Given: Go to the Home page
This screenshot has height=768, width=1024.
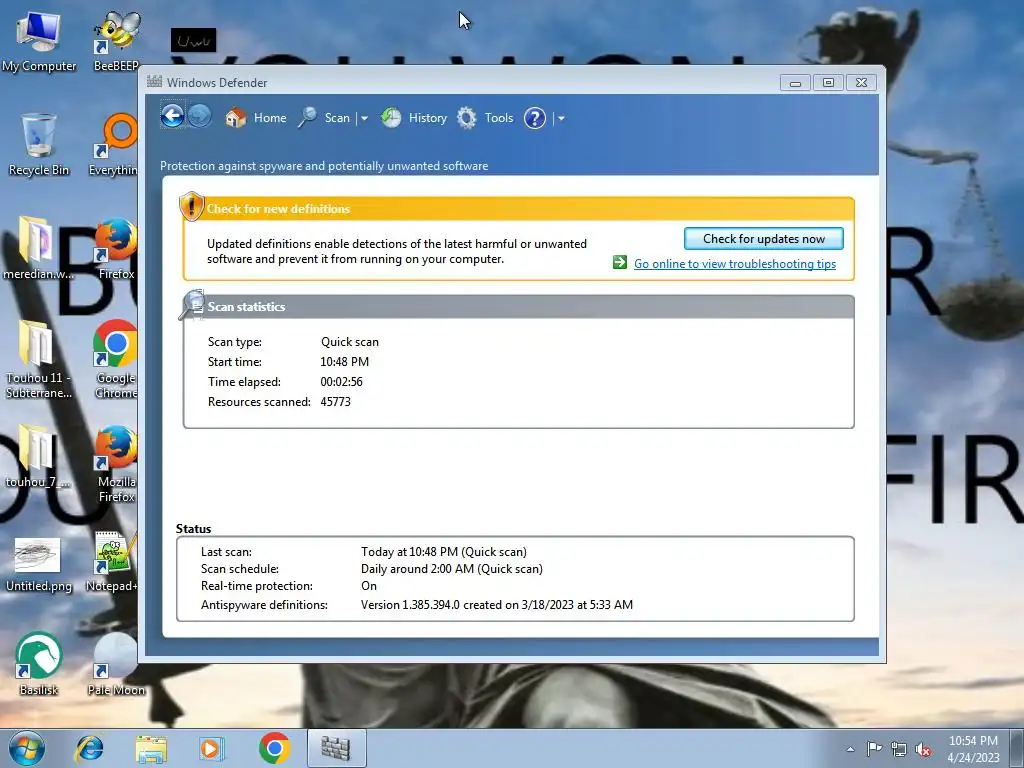Looking at the screenshot, I should tap(270, 118).
